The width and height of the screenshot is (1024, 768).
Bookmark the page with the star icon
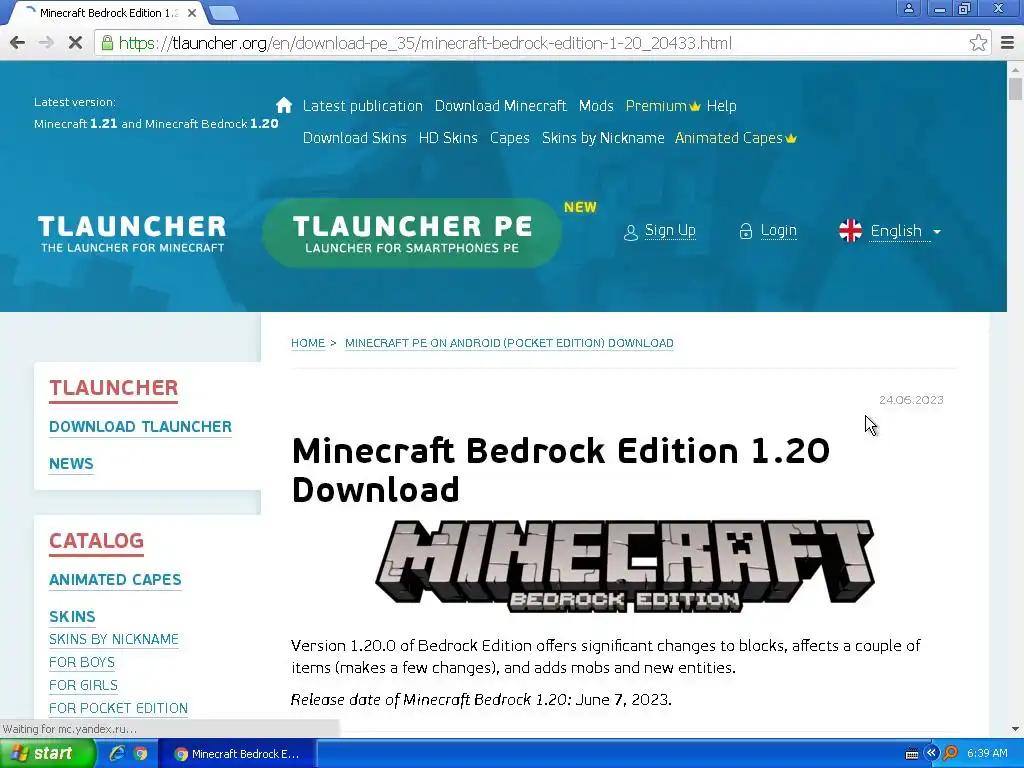978,43
